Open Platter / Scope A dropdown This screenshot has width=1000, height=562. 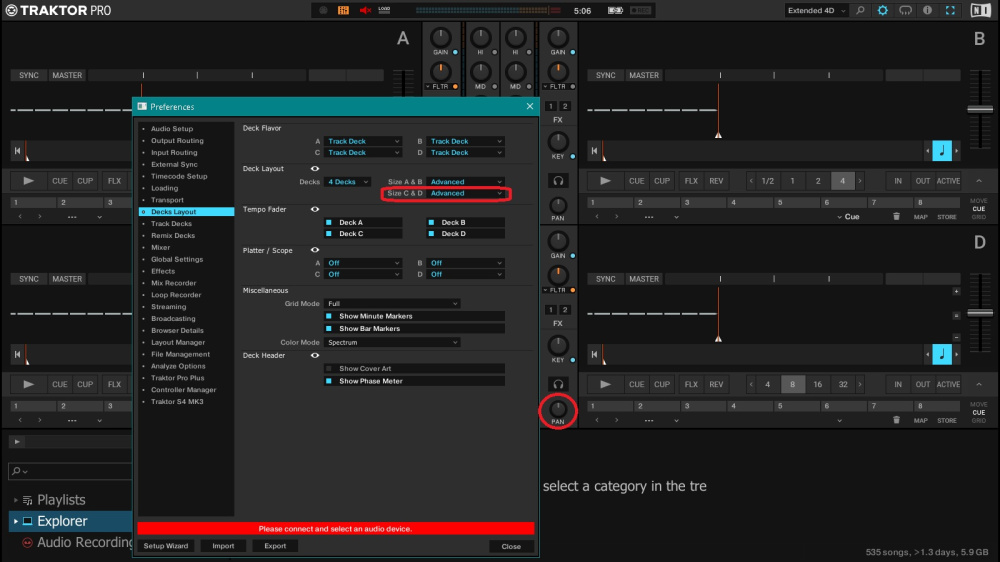[x=363, y=263]
